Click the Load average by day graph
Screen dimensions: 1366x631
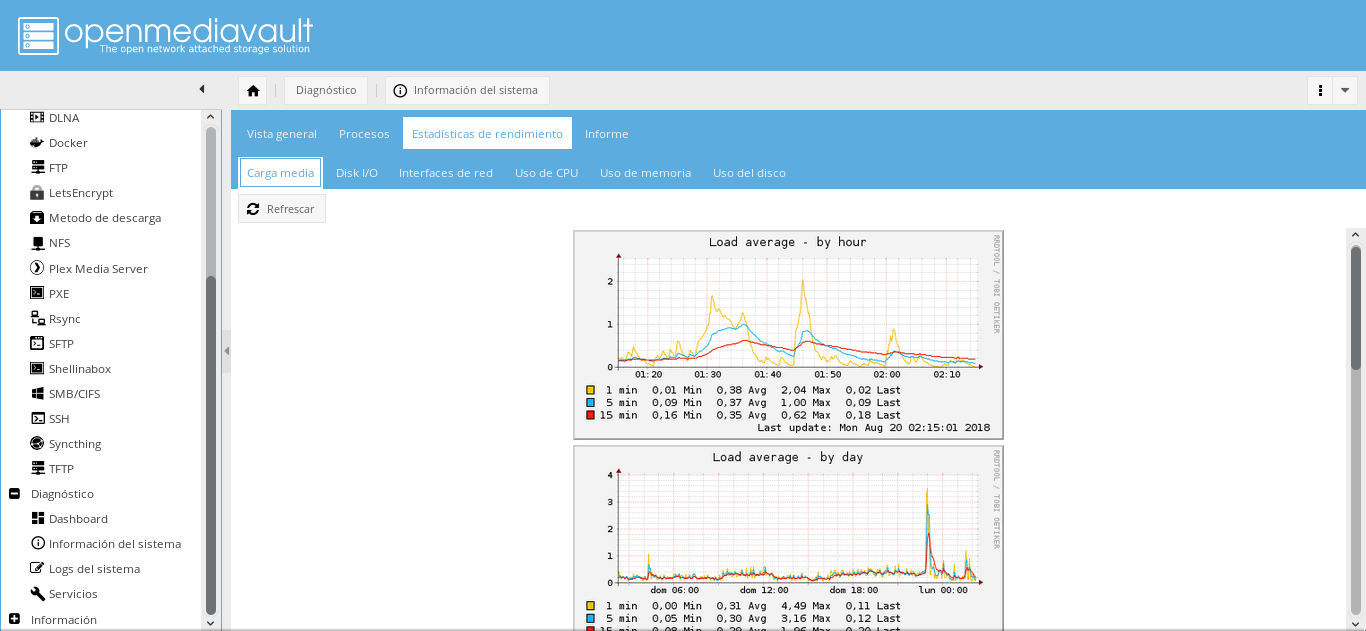pos(788,537)
